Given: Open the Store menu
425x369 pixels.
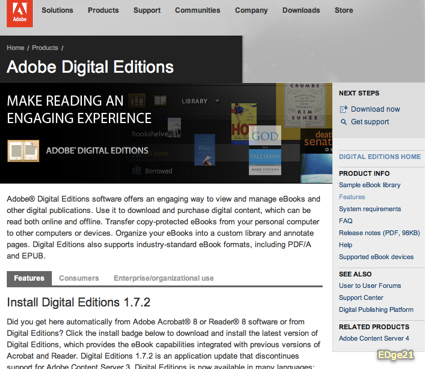Looking at the screenshot, I should pyautogui.click(x=344, y=10).
